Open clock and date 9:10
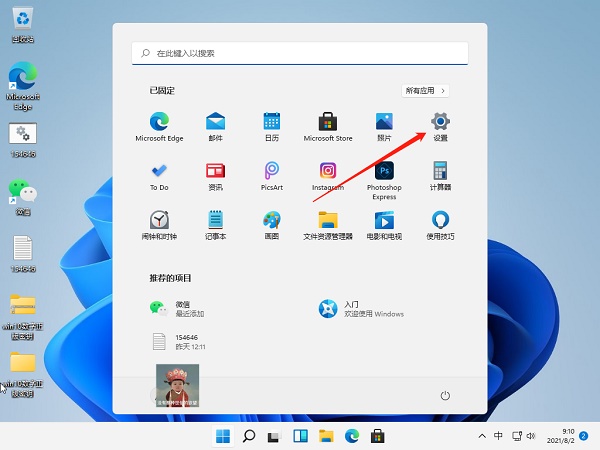Viewport: 600px width, 450px height. point(561,436)
